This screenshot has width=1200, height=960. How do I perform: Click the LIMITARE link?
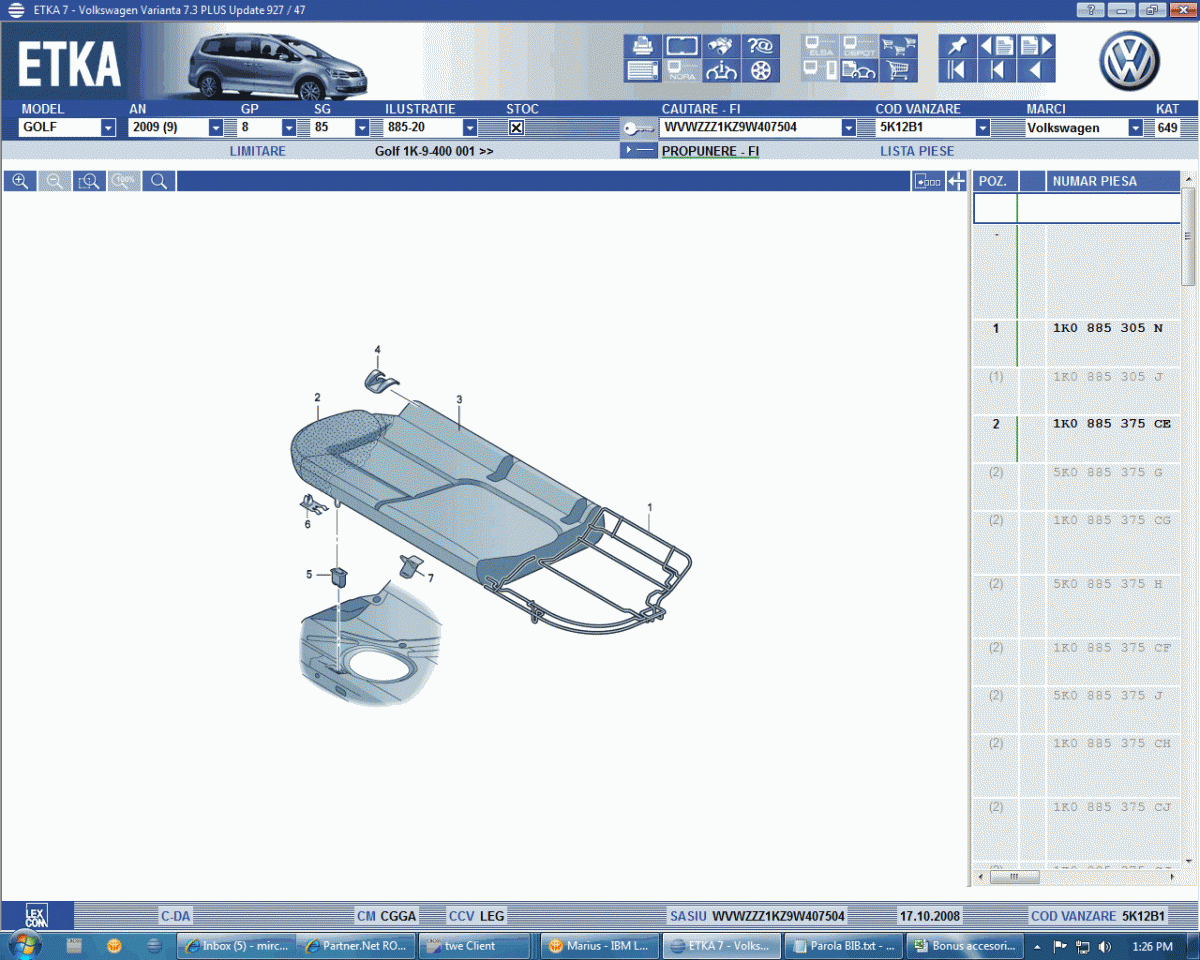pos(257,151)
